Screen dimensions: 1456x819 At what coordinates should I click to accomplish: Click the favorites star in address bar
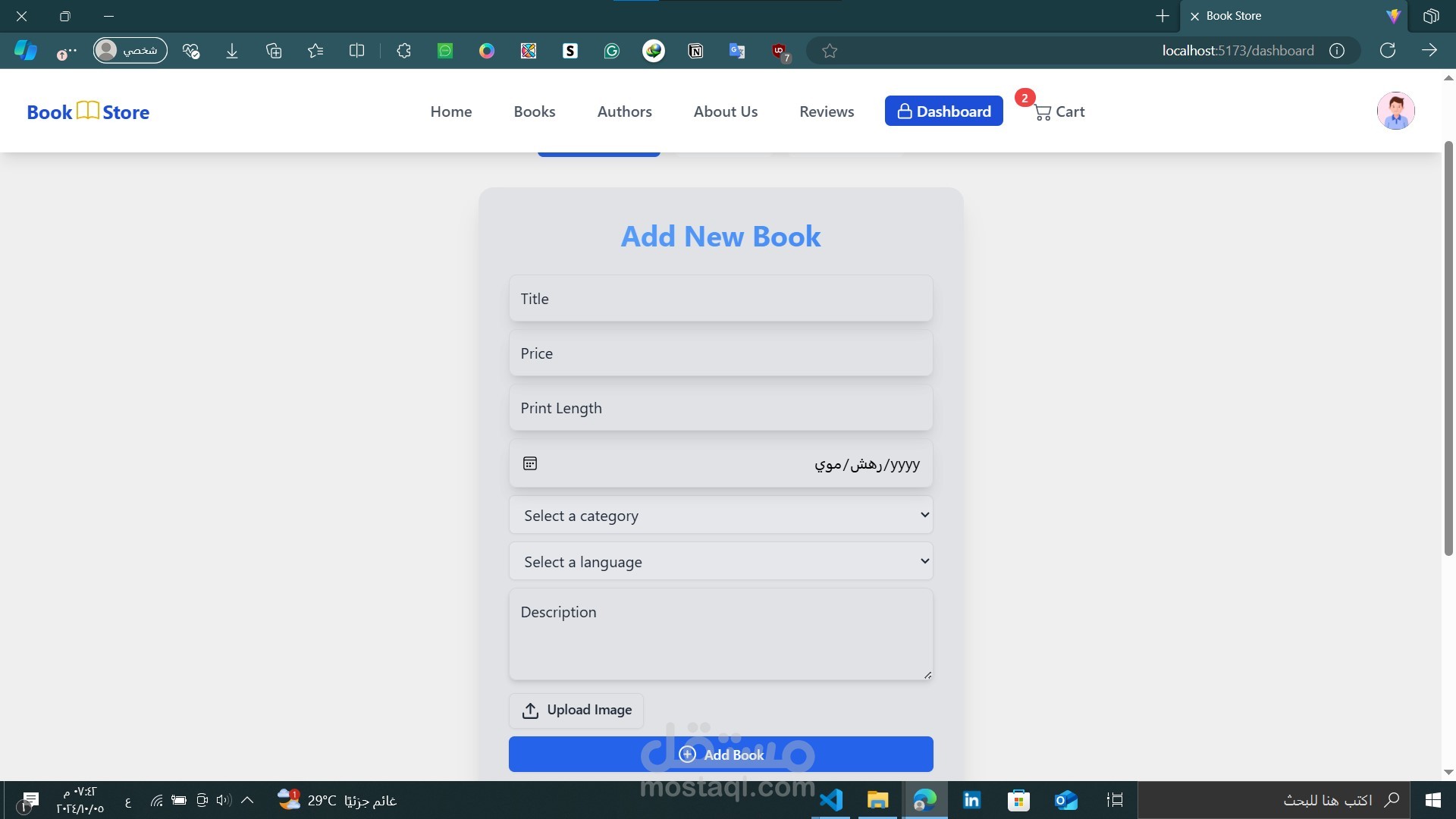tap(830, 51)
